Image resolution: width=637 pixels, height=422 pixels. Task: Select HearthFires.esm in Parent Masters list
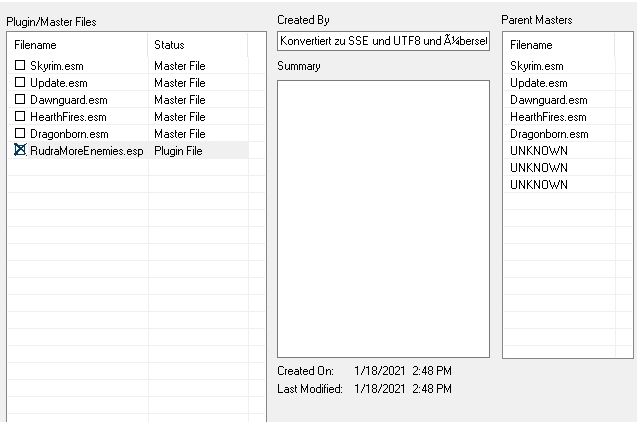(x=548, y=117)
